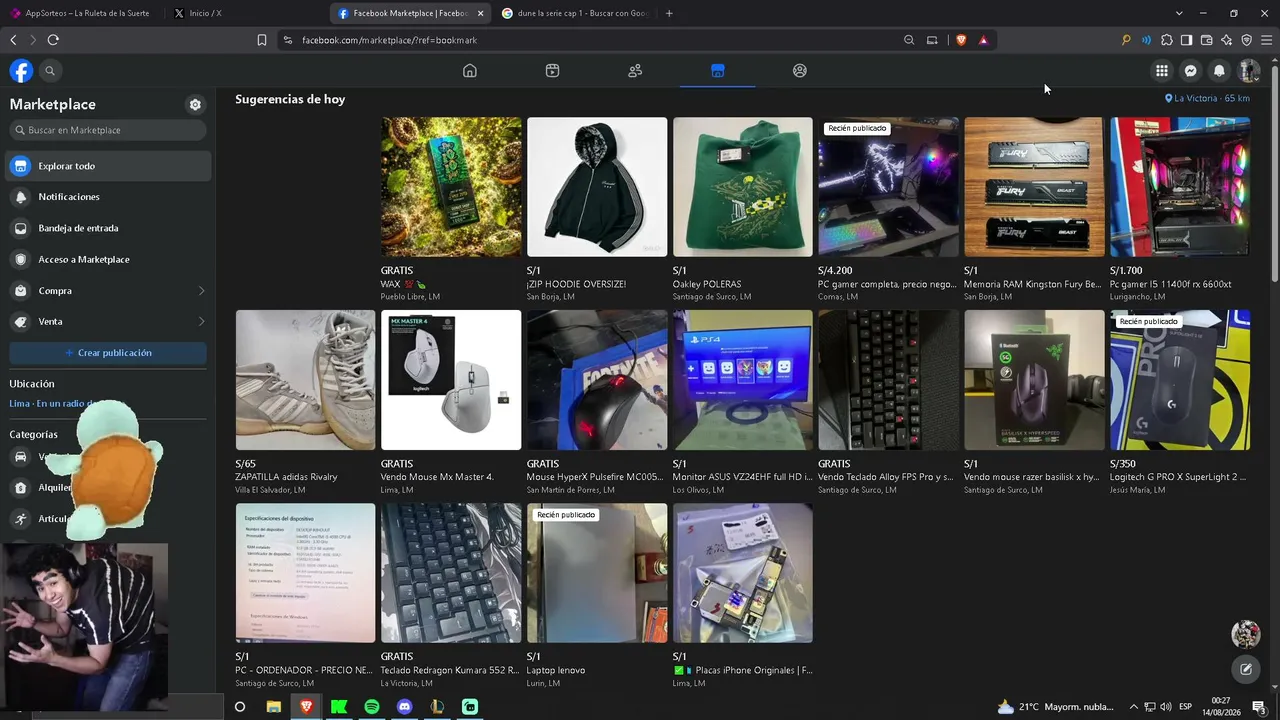
Task: Open Bandeja de entrada
Action: (109, 228)
